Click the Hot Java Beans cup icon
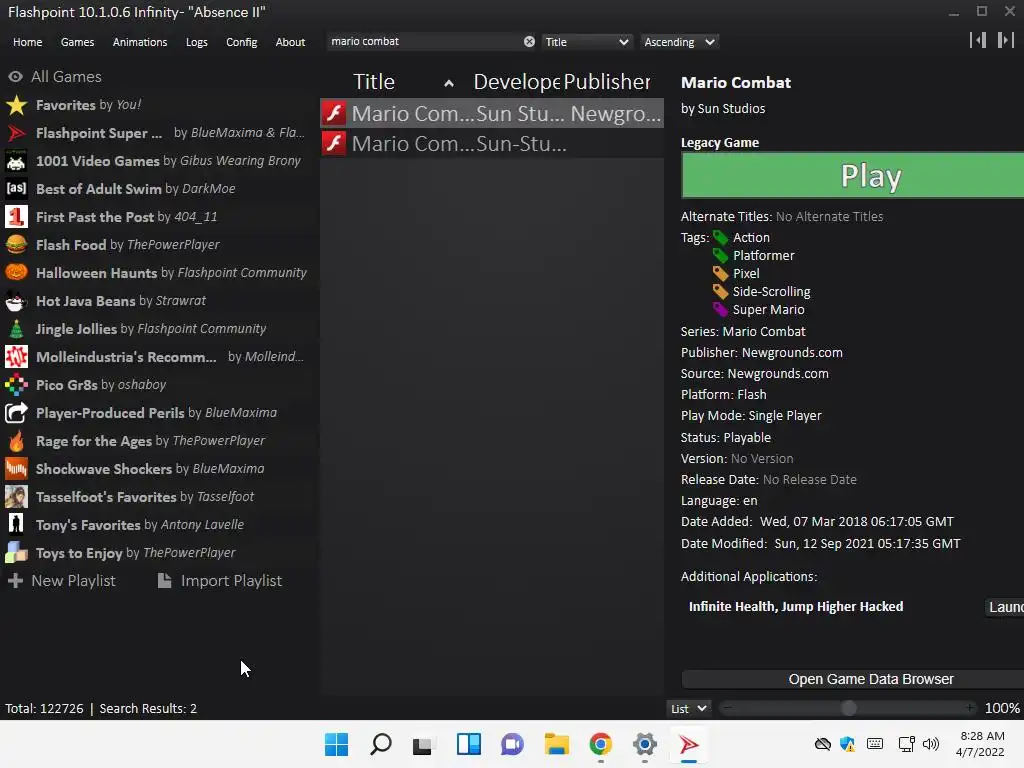 (x=16, y=301)
